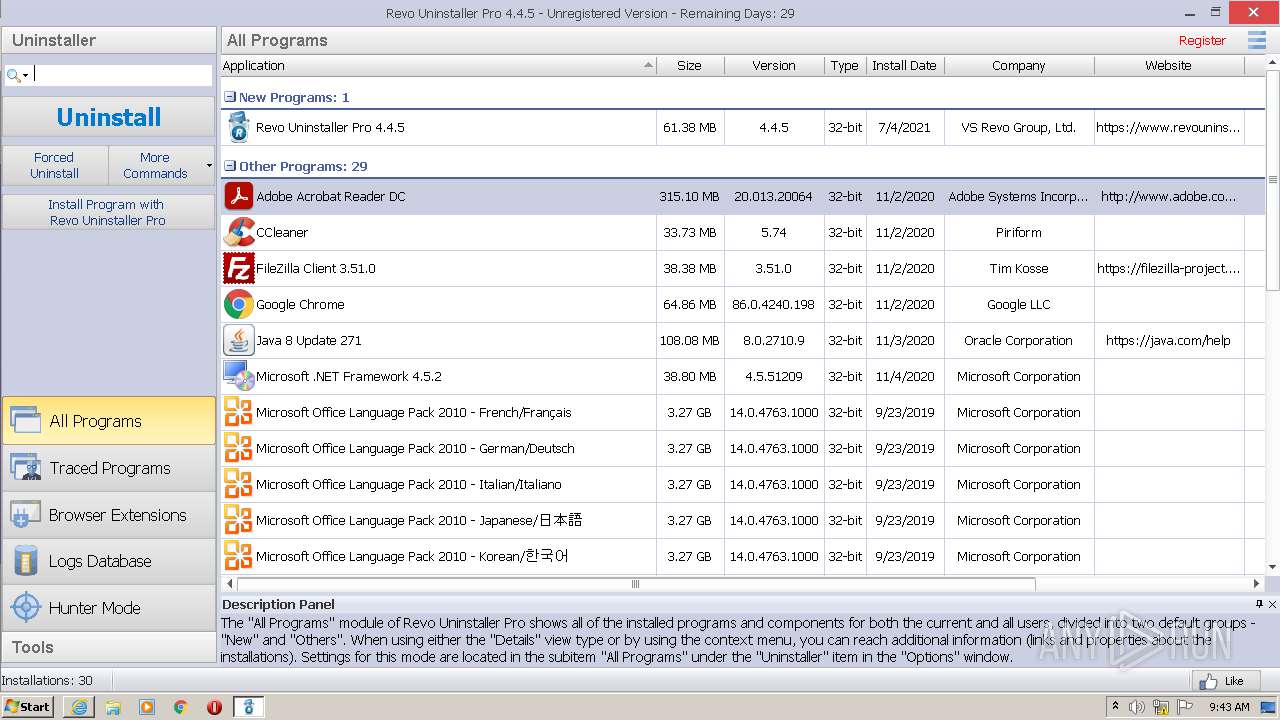Click the Forced Uninstall button
This screenshot has height=720, width=1280.
[x=54, y=165]
